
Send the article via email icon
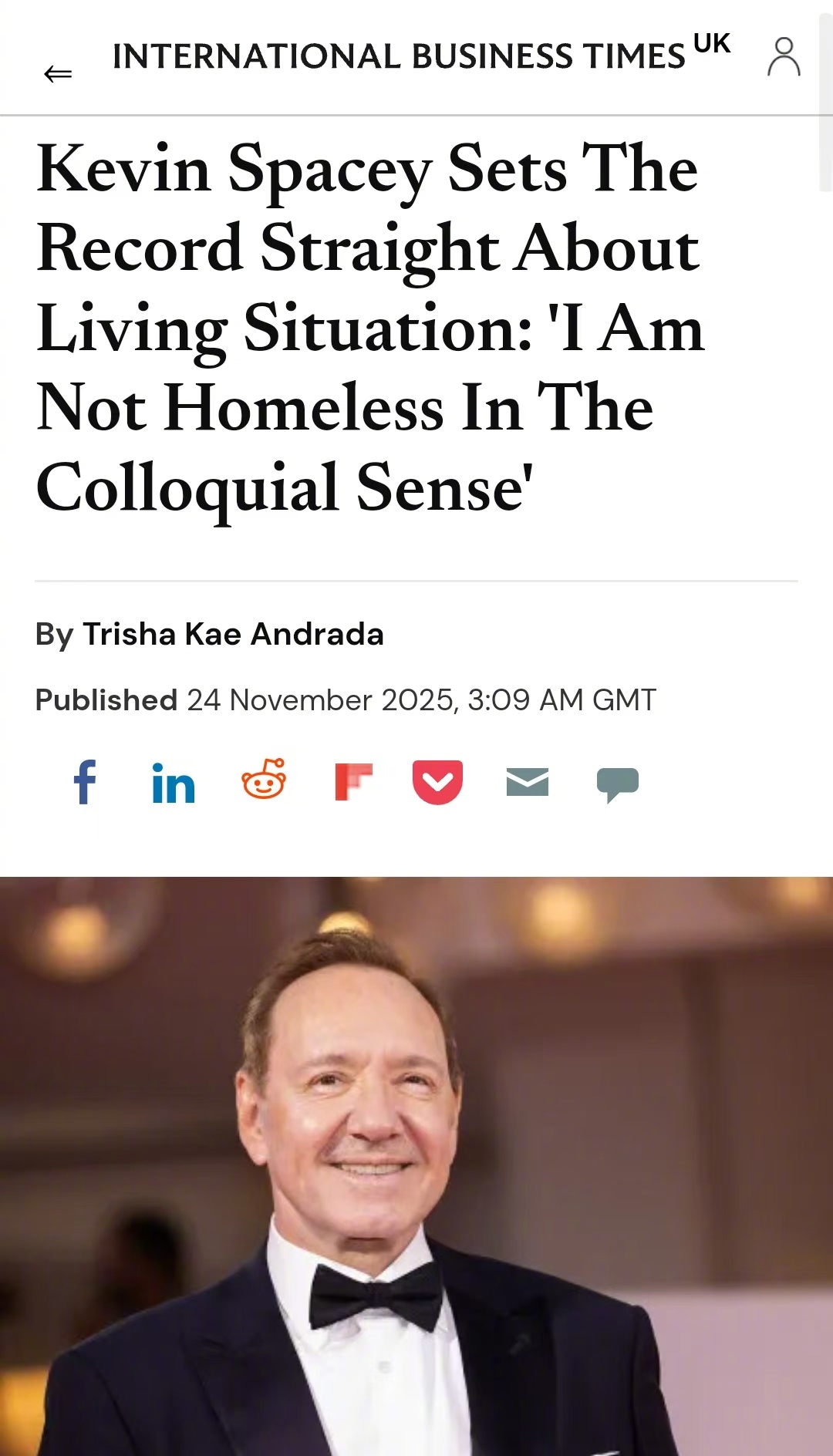(x=528, y=782)
